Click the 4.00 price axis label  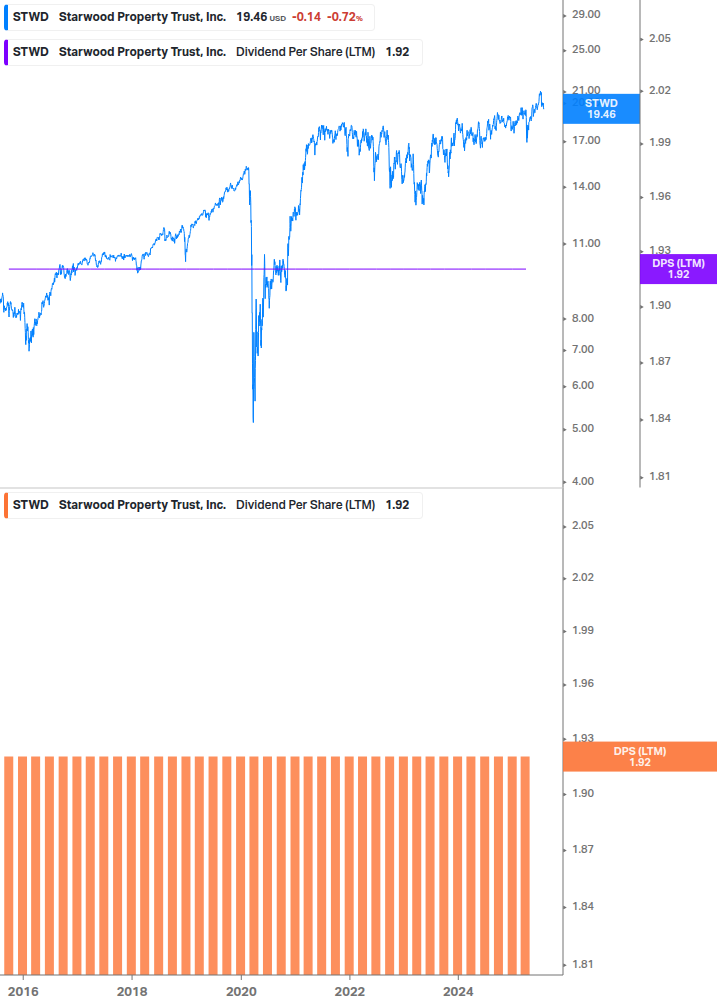click(x=582, y=481)
